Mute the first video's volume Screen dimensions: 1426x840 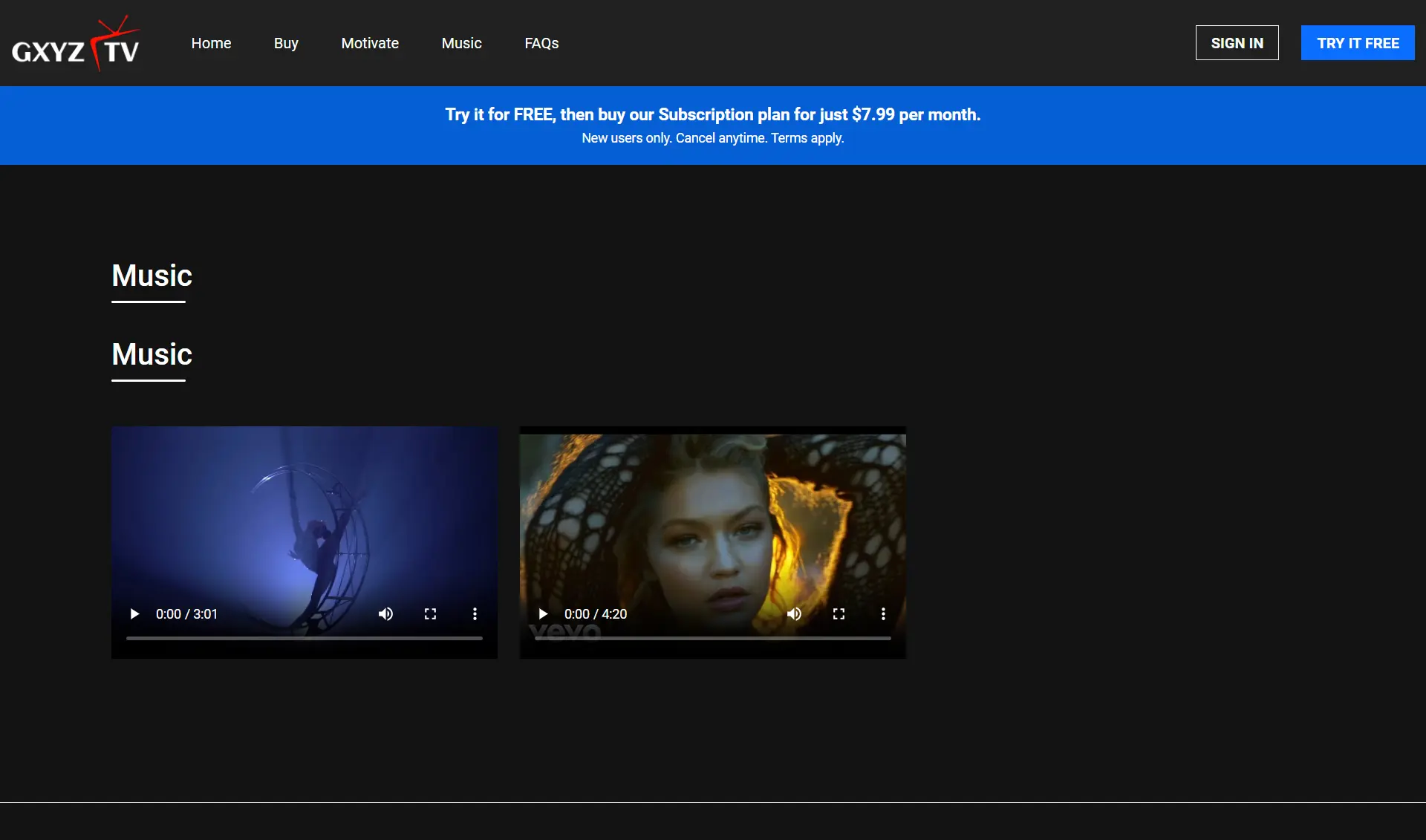pyautogui.click(x=385, y=614)
